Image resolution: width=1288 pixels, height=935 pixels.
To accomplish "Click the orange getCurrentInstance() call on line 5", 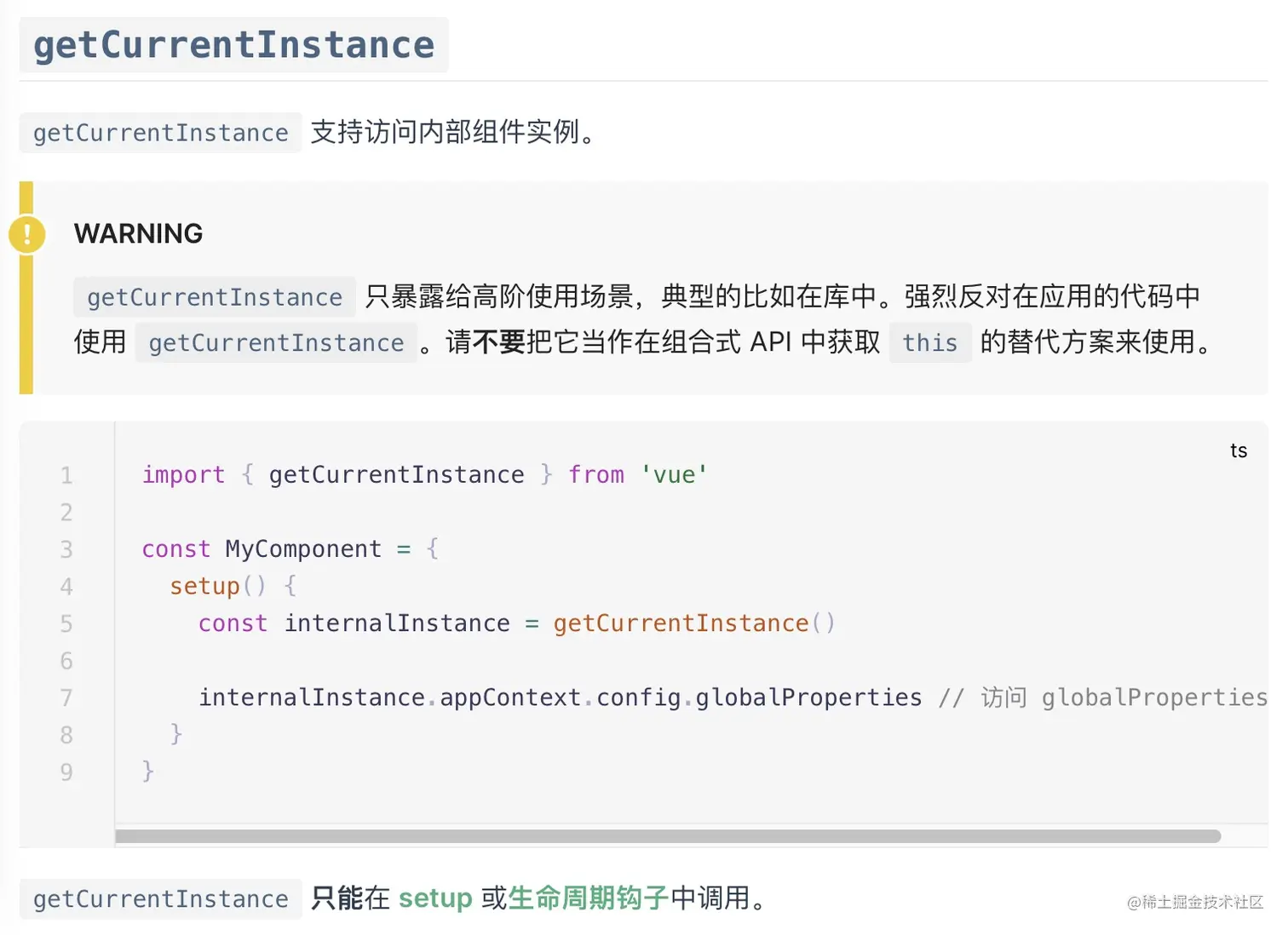I will point(681,623).
